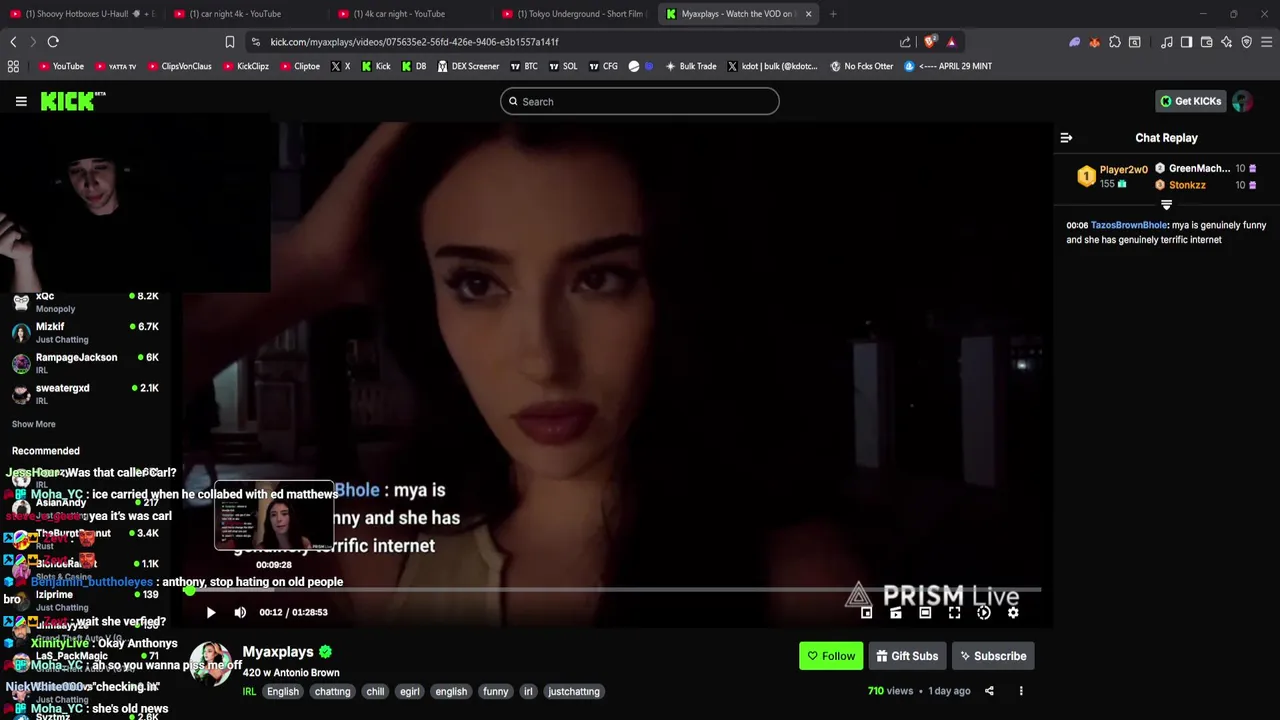
Task: Switch to '4k car night - YouTube' tab
Action: 410,14
